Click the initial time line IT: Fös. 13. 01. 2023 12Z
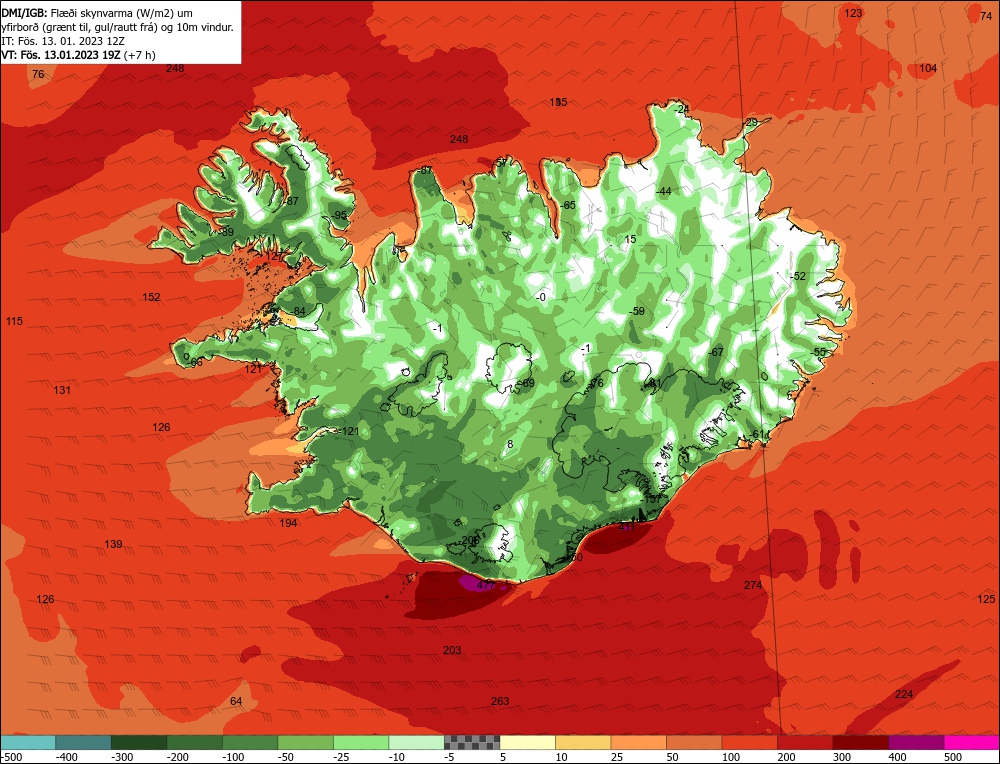Image resolution: width=1000 pixels, height=764 pixels. coord(63,41)
